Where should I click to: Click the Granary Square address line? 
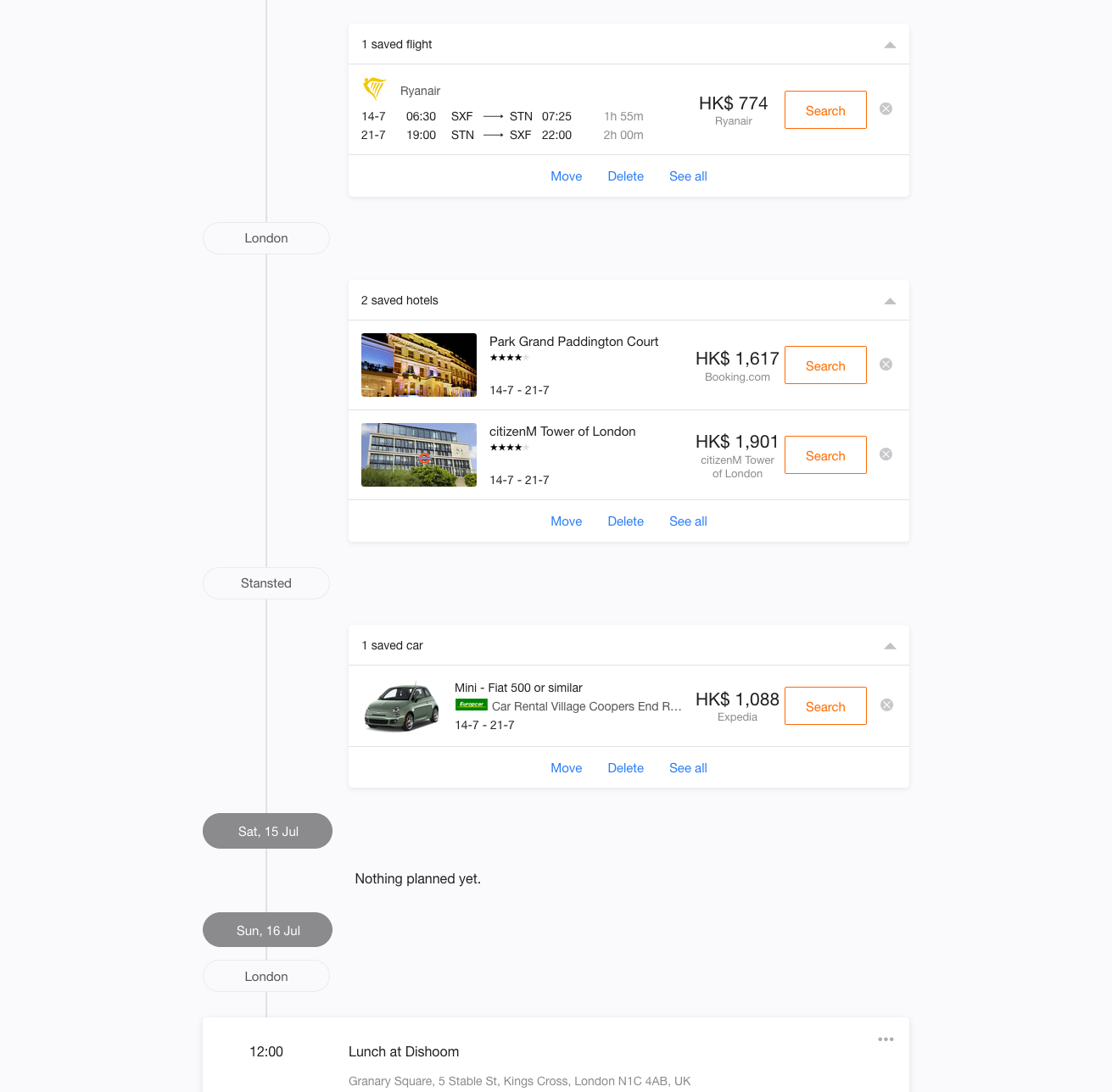(520, 1081)
